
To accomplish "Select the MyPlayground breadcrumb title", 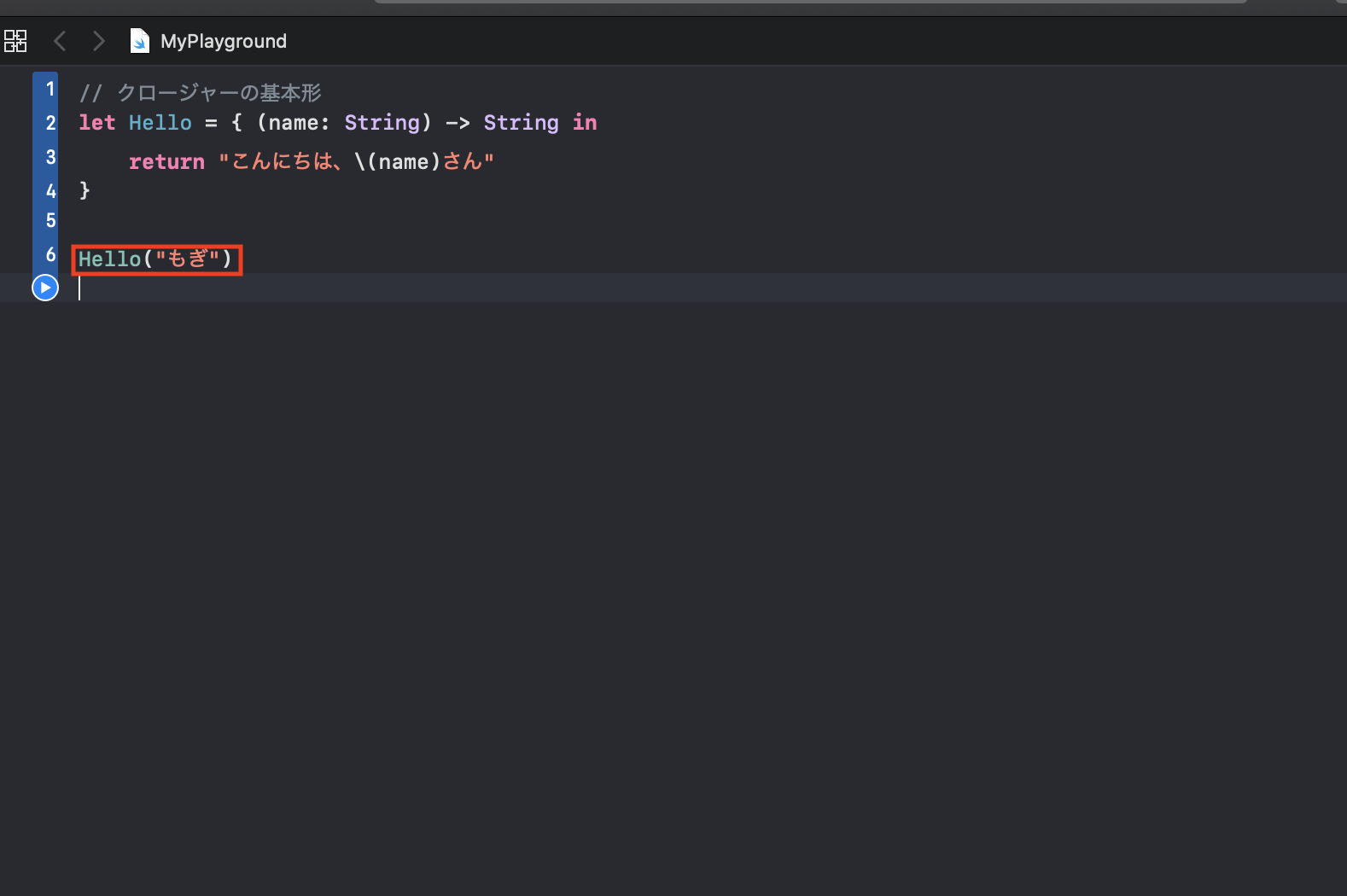I will click(x=224, y=41).
